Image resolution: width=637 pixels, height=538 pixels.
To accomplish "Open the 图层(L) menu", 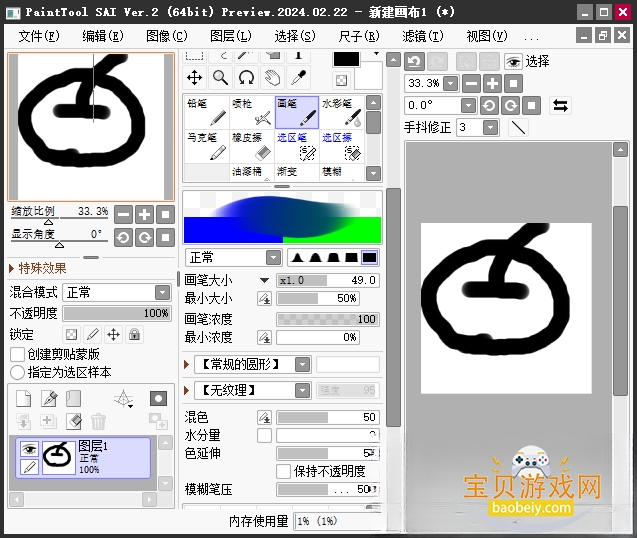I will (x=230, y=36).
